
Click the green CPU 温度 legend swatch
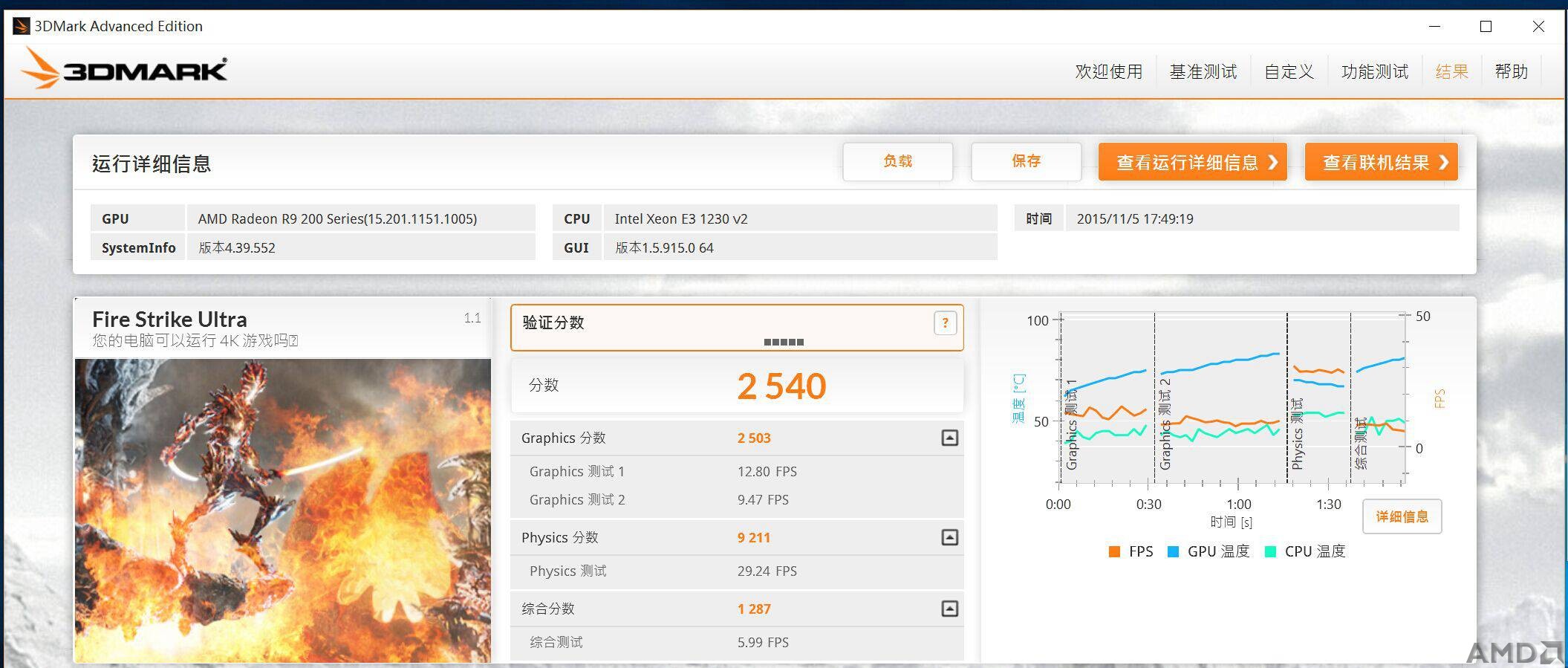click(x=1269, y=551)
